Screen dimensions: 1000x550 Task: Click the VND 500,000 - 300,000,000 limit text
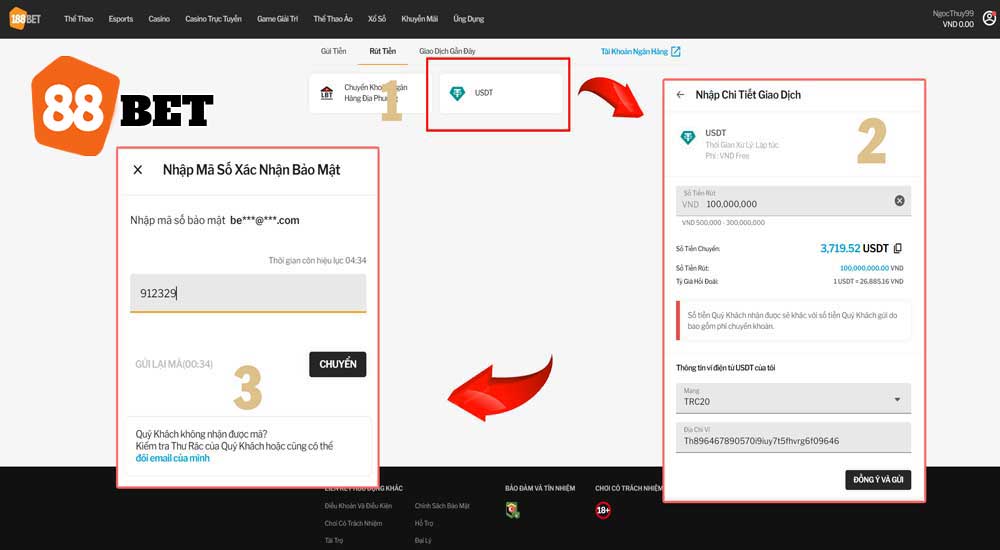click(723, 223)
